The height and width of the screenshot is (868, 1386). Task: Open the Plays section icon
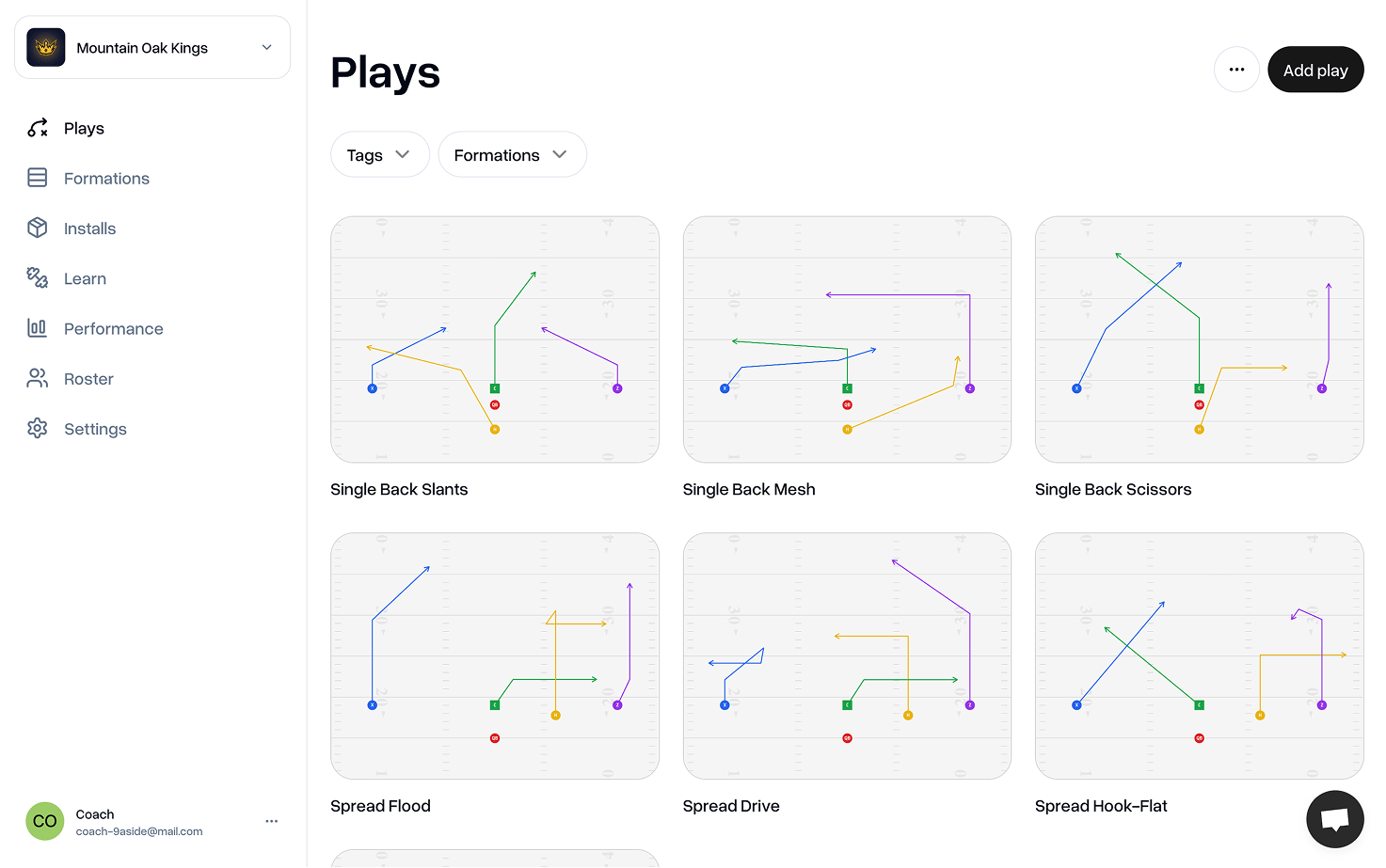point(37,128)
